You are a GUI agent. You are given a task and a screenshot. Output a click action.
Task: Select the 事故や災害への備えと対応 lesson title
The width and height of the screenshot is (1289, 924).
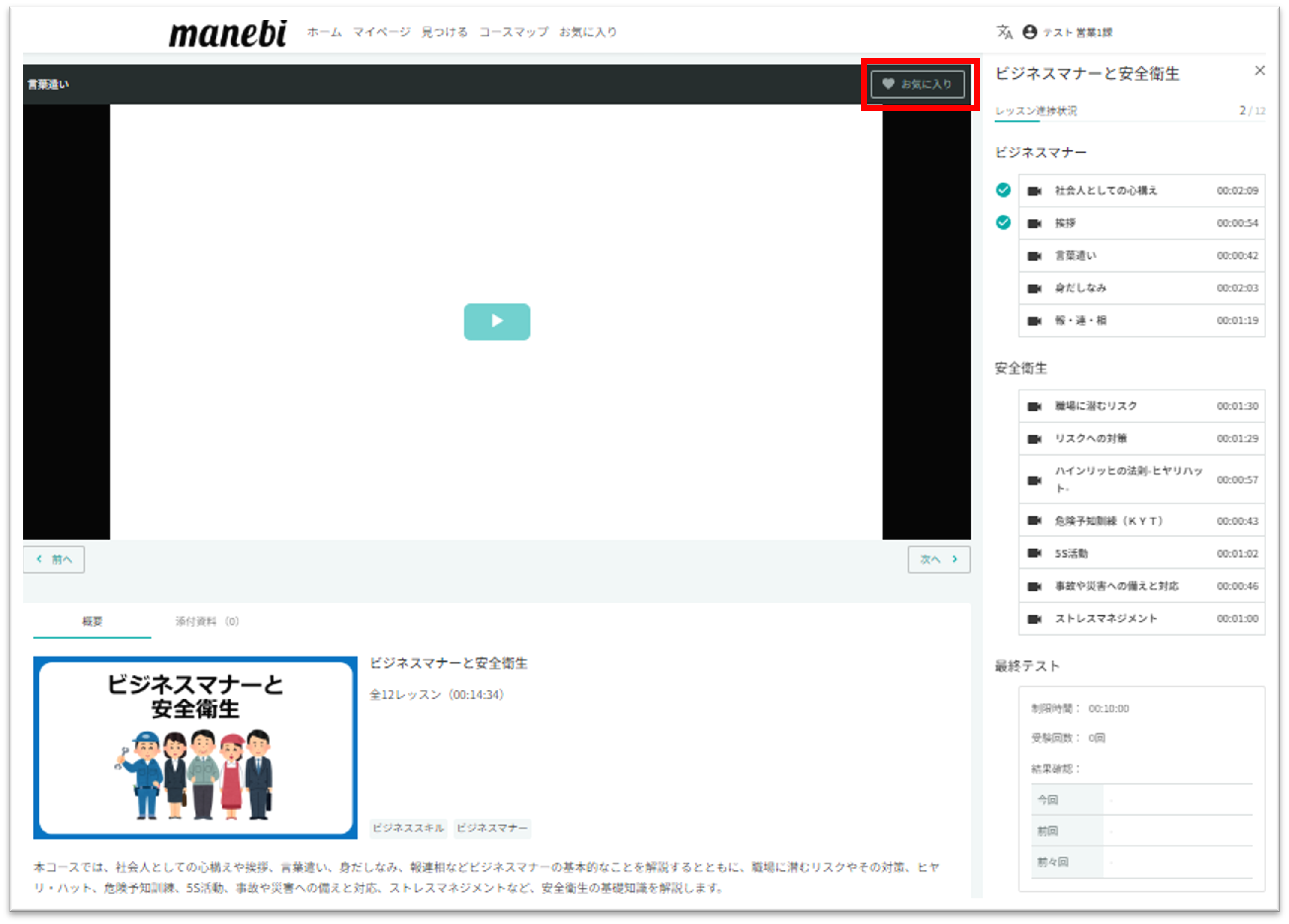(x=1117, y=585)
